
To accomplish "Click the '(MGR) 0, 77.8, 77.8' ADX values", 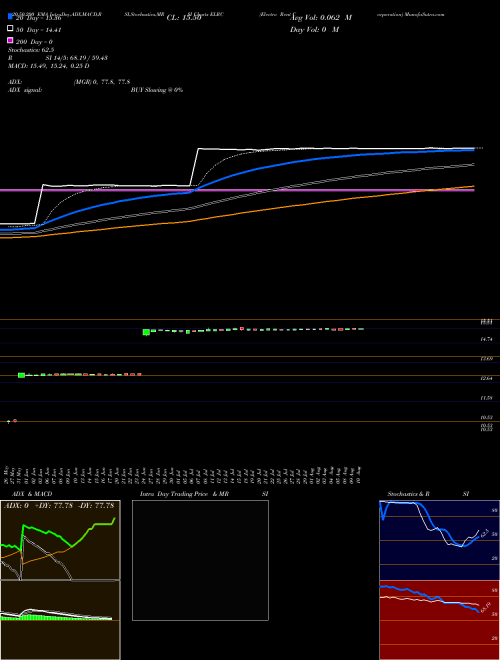I will tap(101, 82).
